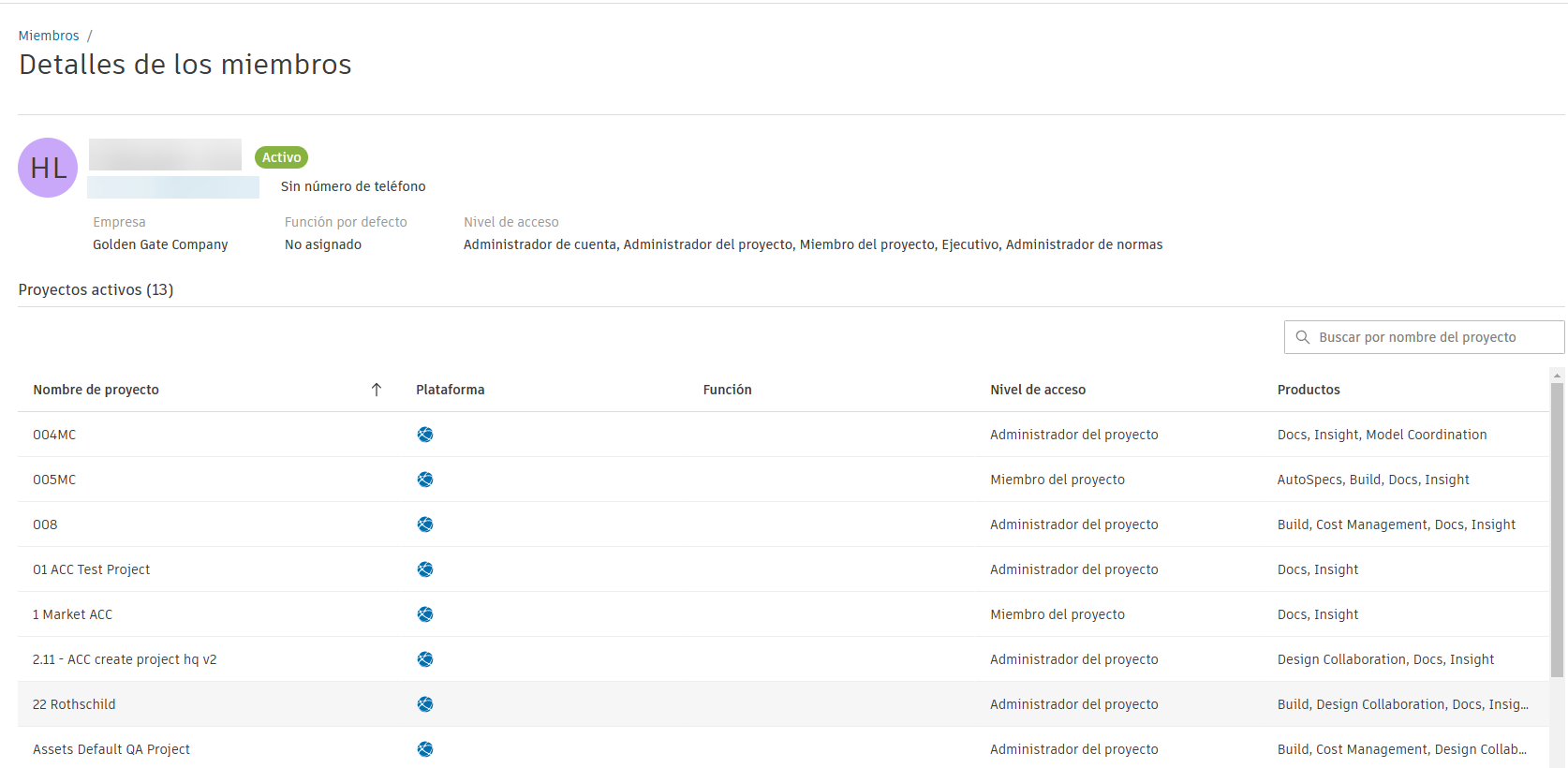Click platform icon for 1 Market ACC
The width and height of the screenshot is (1568, 768).
click(425, 614)
